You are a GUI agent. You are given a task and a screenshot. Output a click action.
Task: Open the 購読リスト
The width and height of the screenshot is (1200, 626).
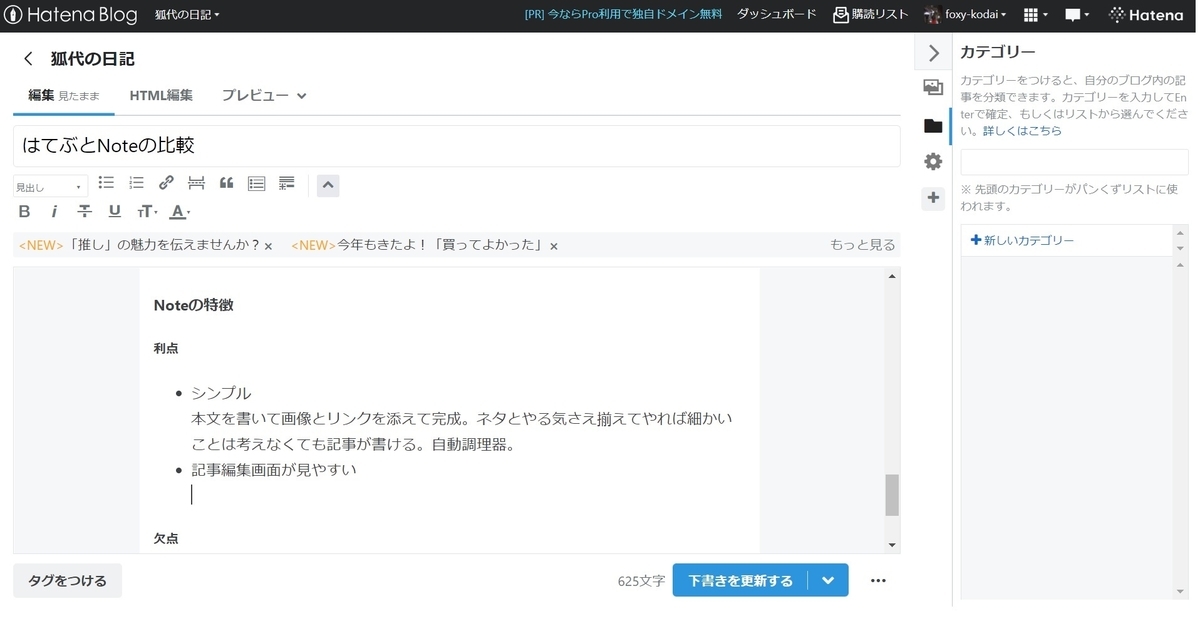click(871, 15)
